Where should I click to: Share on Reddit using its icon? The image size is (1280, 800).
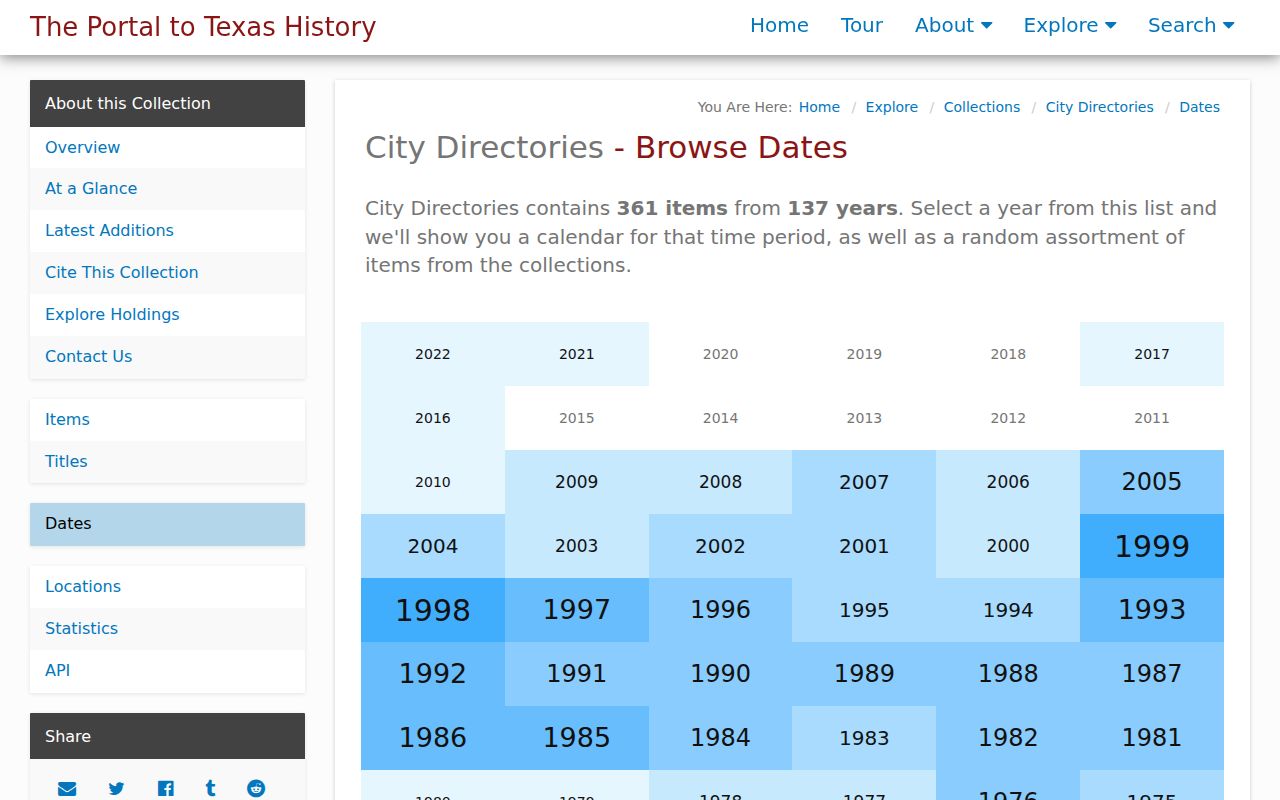click(256, 788)
